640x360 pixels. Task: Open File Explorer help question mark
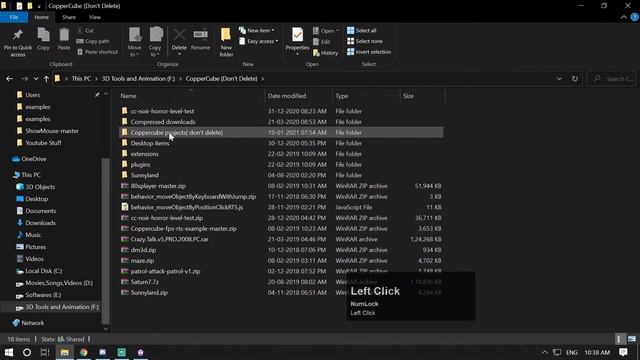tap(635, 17)
